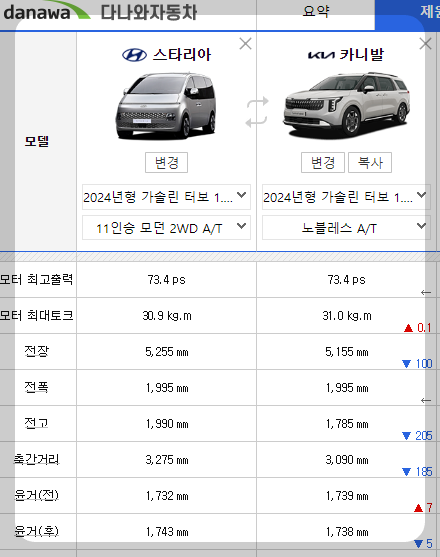Click the 5,155 mm value
Image resolution: width=440 pixels, height=557 pixels.
pyautogui.click(x=347, y=352)
